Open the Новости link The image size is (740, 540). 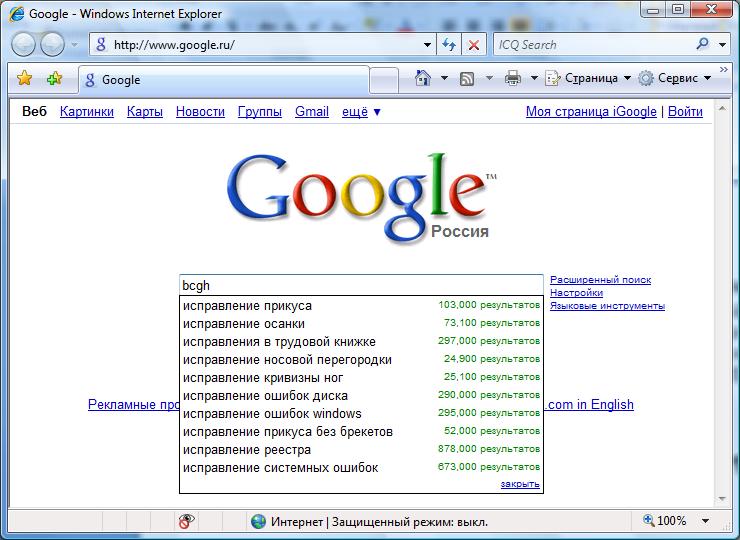point(200,111)
